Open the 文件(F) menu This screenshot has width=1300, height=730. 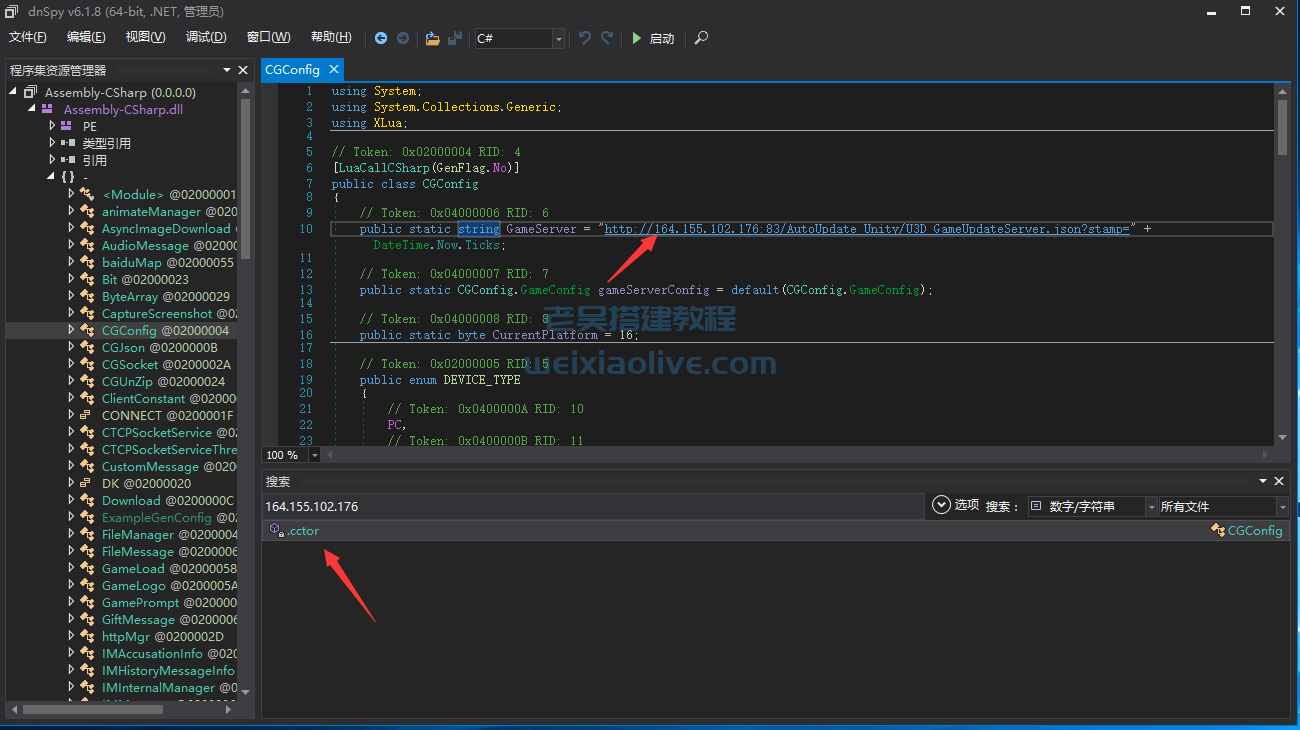[x=28, y=37]
